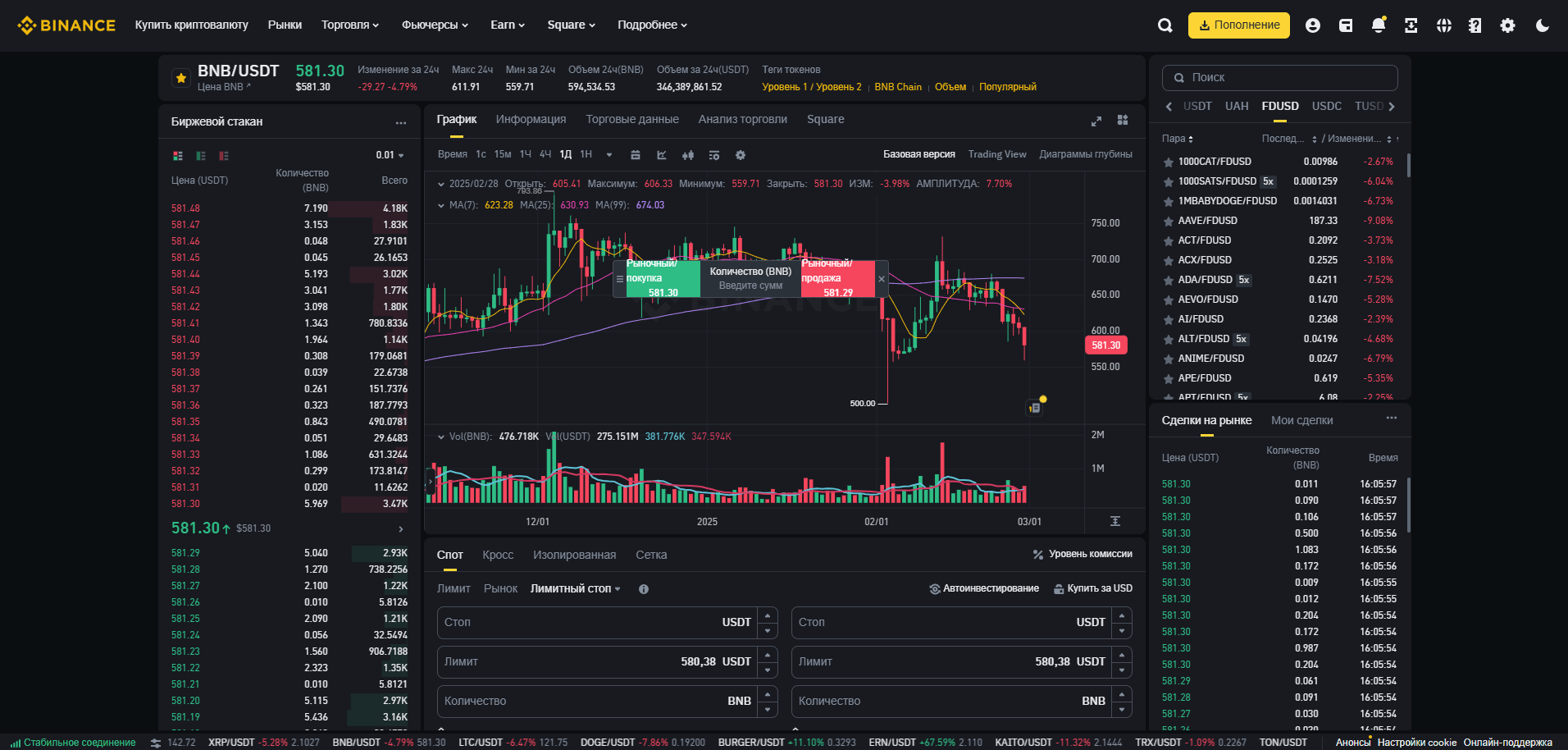The height and width of the screenshot is (750, 1568).
Task: Collapse the OHLC date info chevron
Action: pyautogui.click(x=441, y=184)
